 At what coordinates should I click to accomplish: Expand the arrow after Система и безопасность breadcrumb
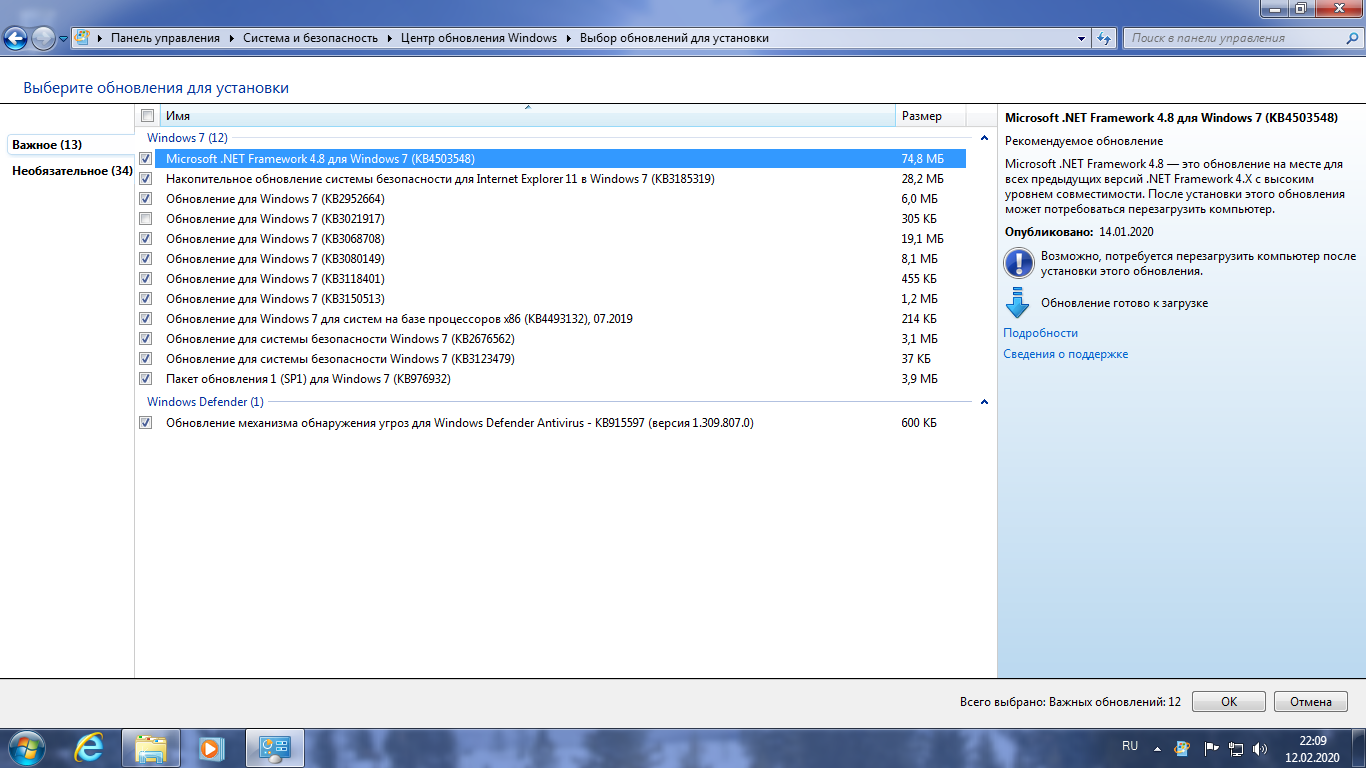click(x=389, y=38)
